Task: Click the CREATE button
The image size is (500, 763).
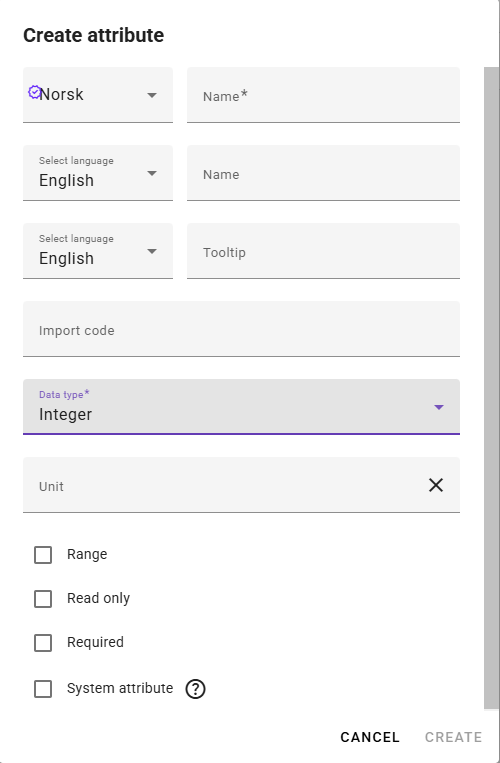Action: click(x=453, y=737)
